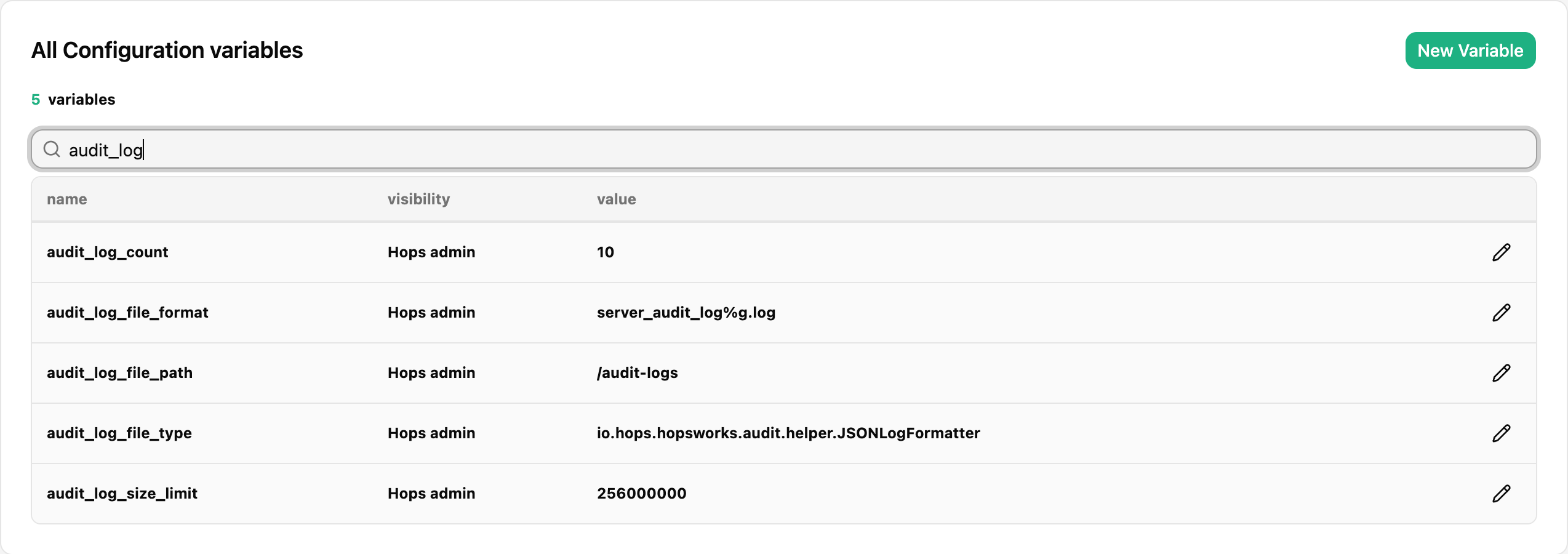Click the 5 variables counter
Viewport: 1568px width, 554px height.
73,100
